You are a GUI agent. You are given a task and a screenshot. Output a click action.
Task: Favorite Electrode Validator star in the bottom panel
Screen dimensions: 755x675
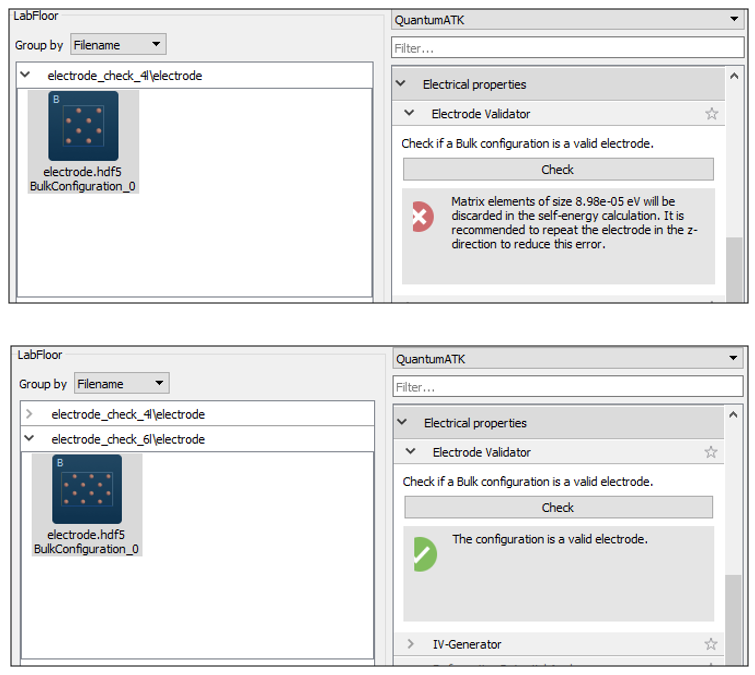tap(711, 452)
